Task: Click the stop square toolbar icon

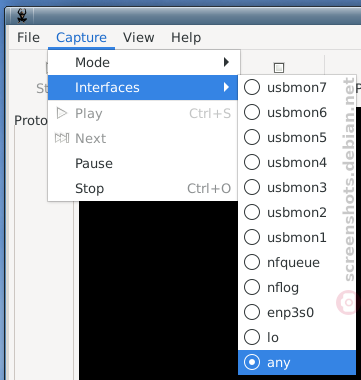Action: tap(279, 68)
